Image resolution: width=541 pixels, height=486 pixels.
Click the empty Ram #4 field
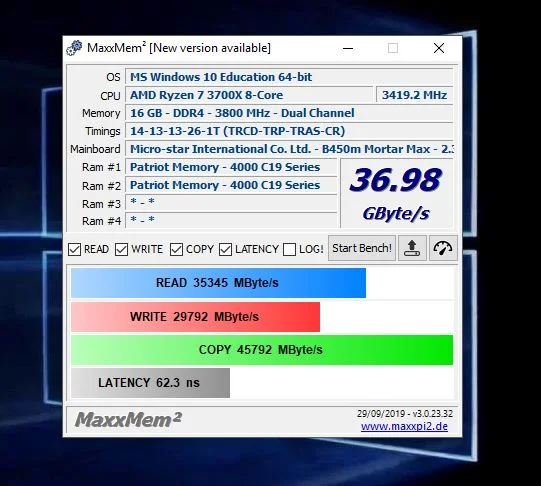[x=231, y=220]
